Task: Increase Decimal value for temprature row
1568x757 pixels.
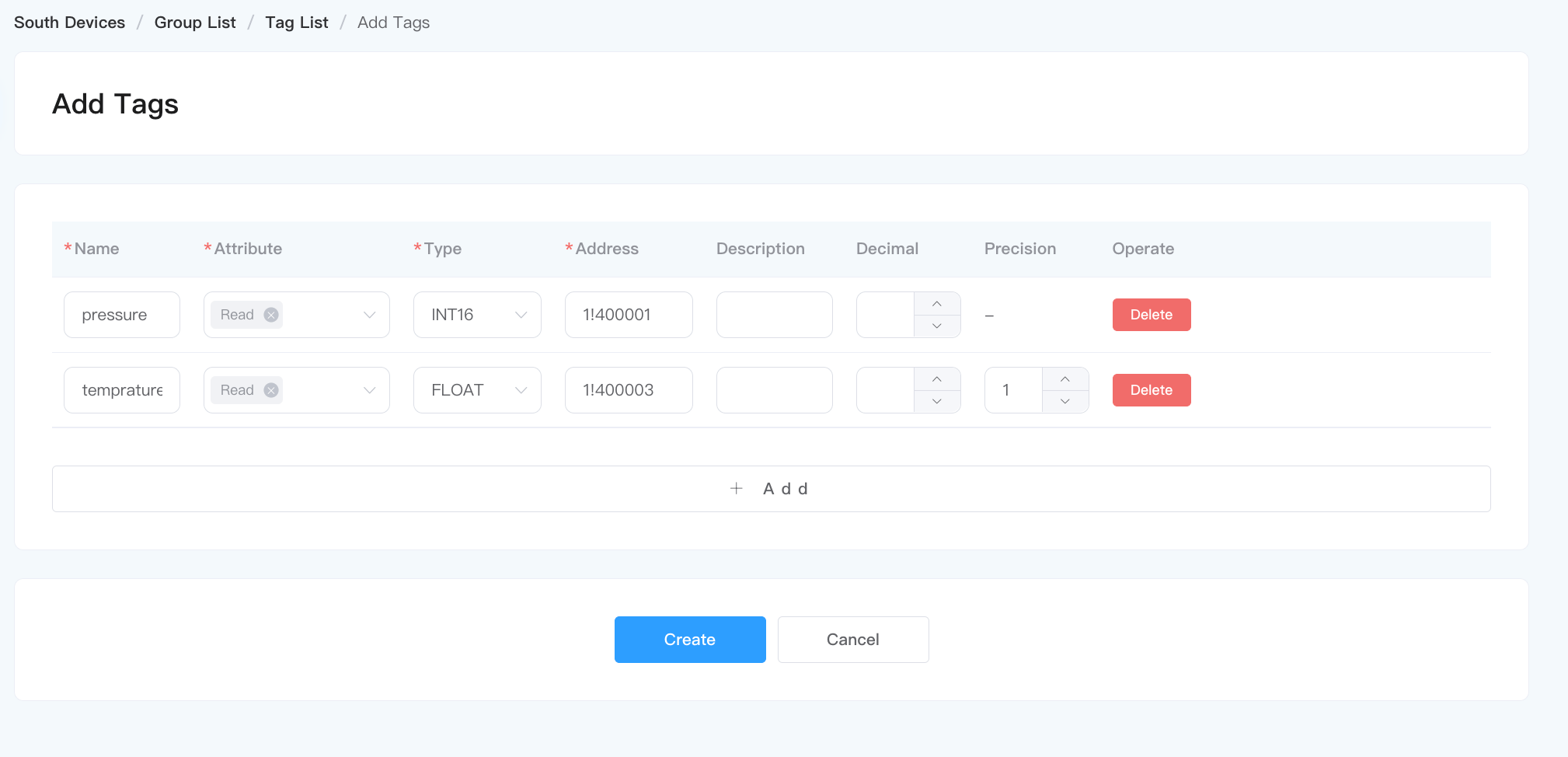Action: [936, 379]
